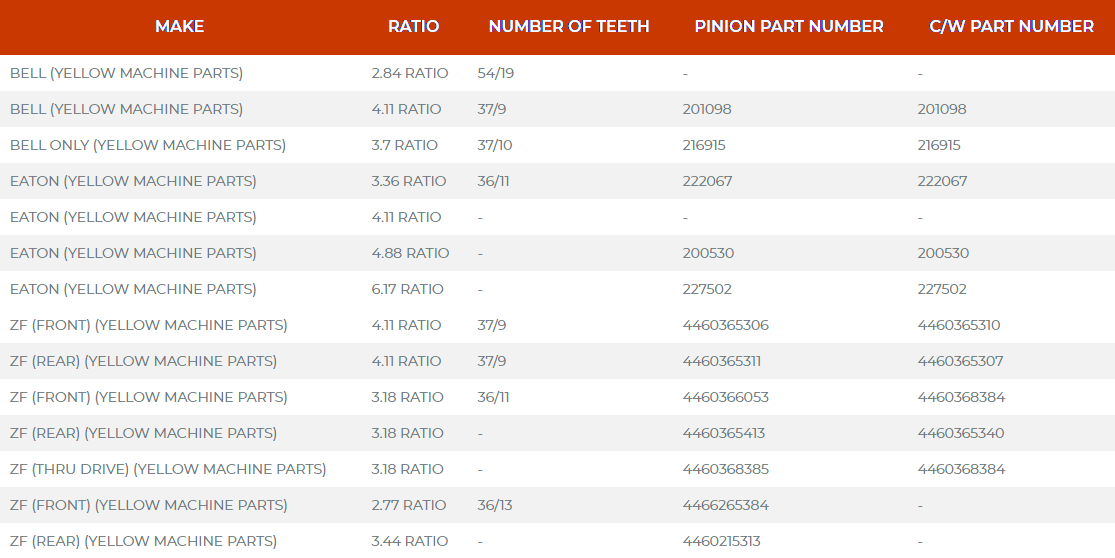
Task: Select C/W part number 4460365340
Action: (961, 433)
